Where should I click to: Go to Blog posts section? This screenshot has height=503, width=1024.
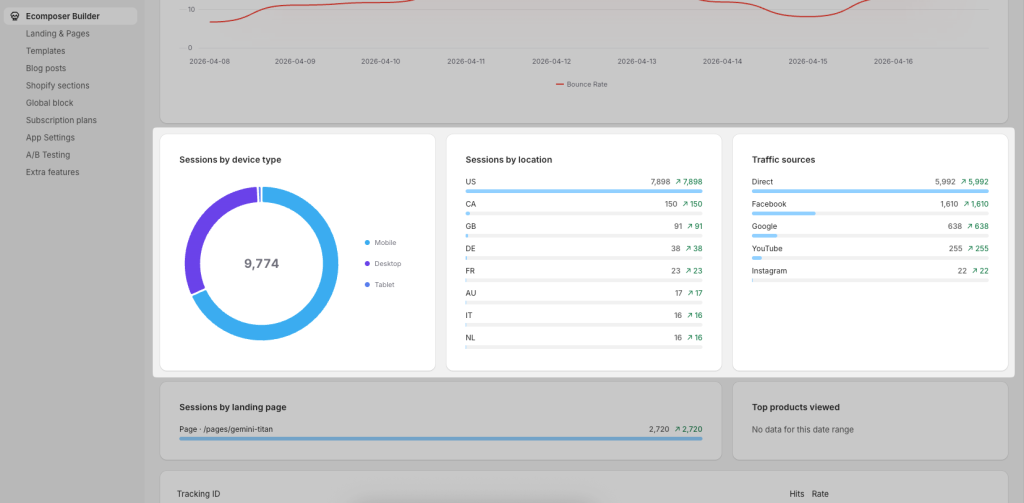[x=46, y=68]
